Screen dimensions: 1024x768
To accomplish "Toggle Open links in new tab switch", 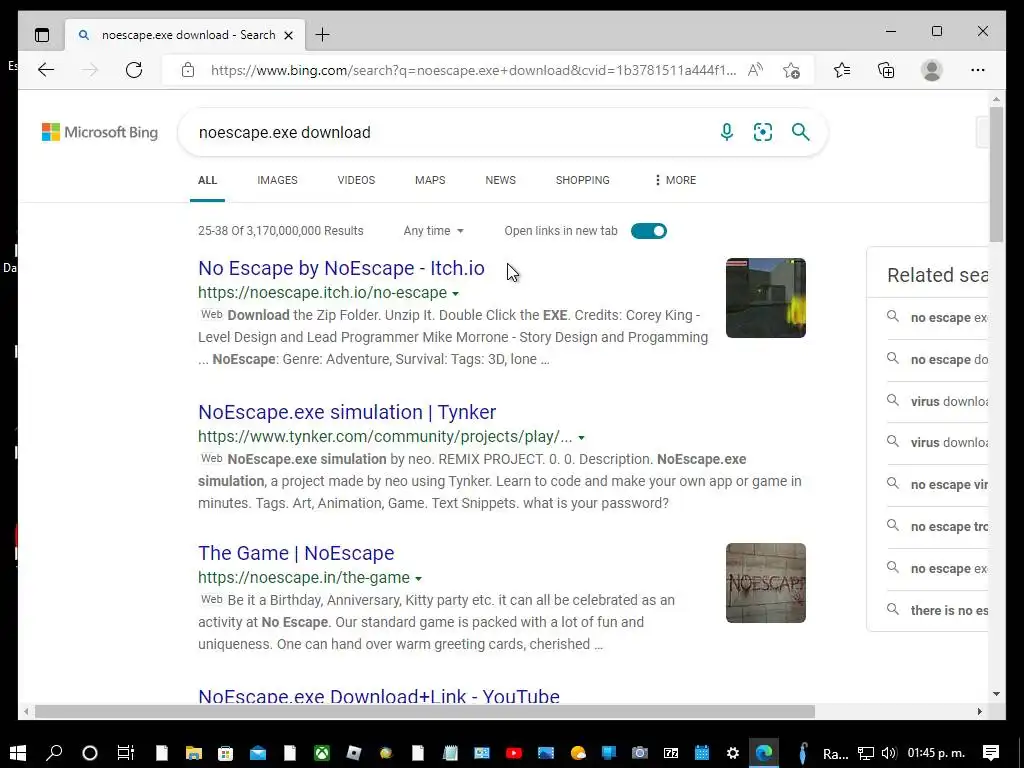I will (x=648, y=231).
